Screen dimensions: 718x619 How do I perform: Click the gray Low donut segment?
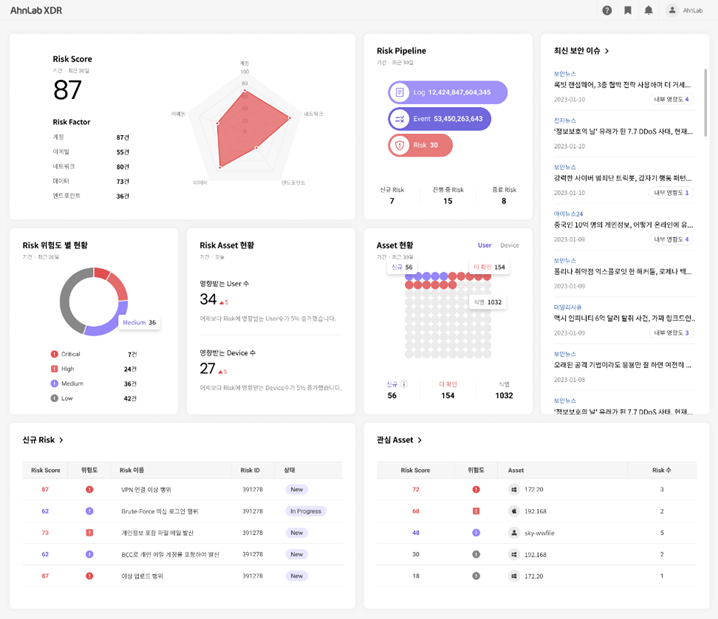(x=70, y=300)
